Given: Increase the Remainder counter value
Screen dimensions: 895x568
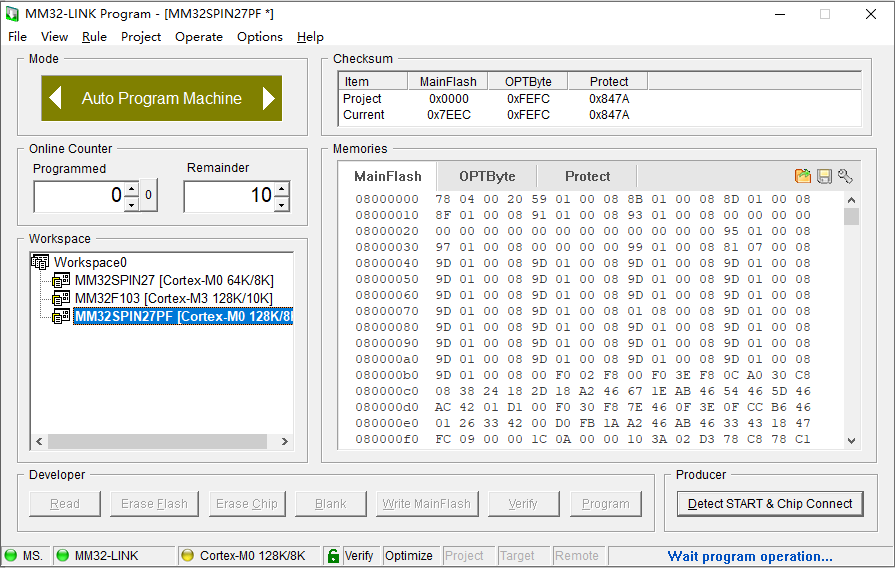Looking at the screenshot, I should (282, 189).
